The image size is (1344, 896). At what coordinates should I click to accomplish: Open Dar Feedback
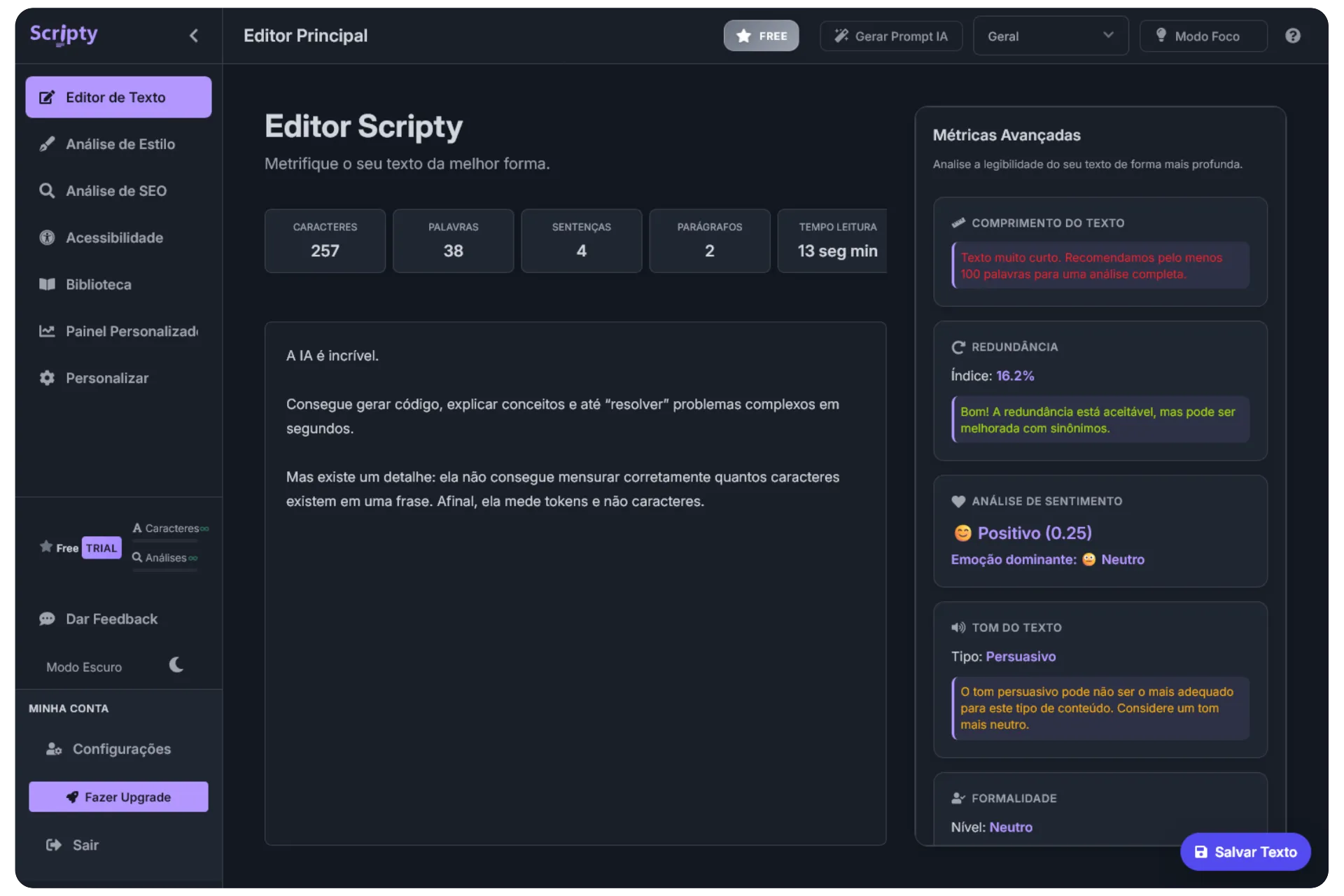(x=111, y=619)
